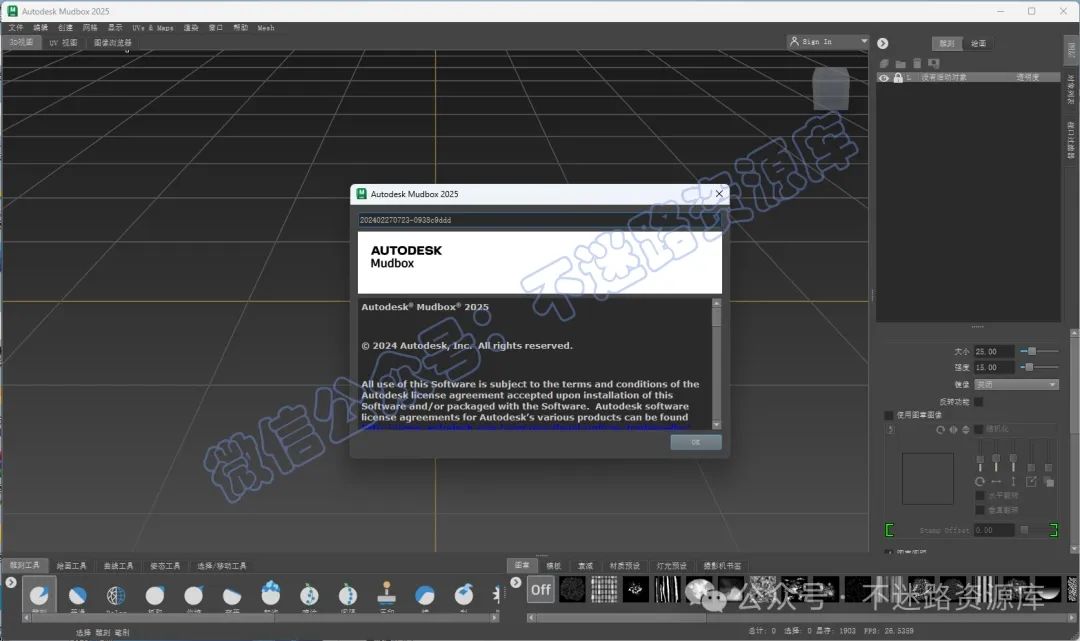Click the strength value field 15.00
Image resolution: width=1080 pixels, height=641 pixels.
(x=994, y=368)
